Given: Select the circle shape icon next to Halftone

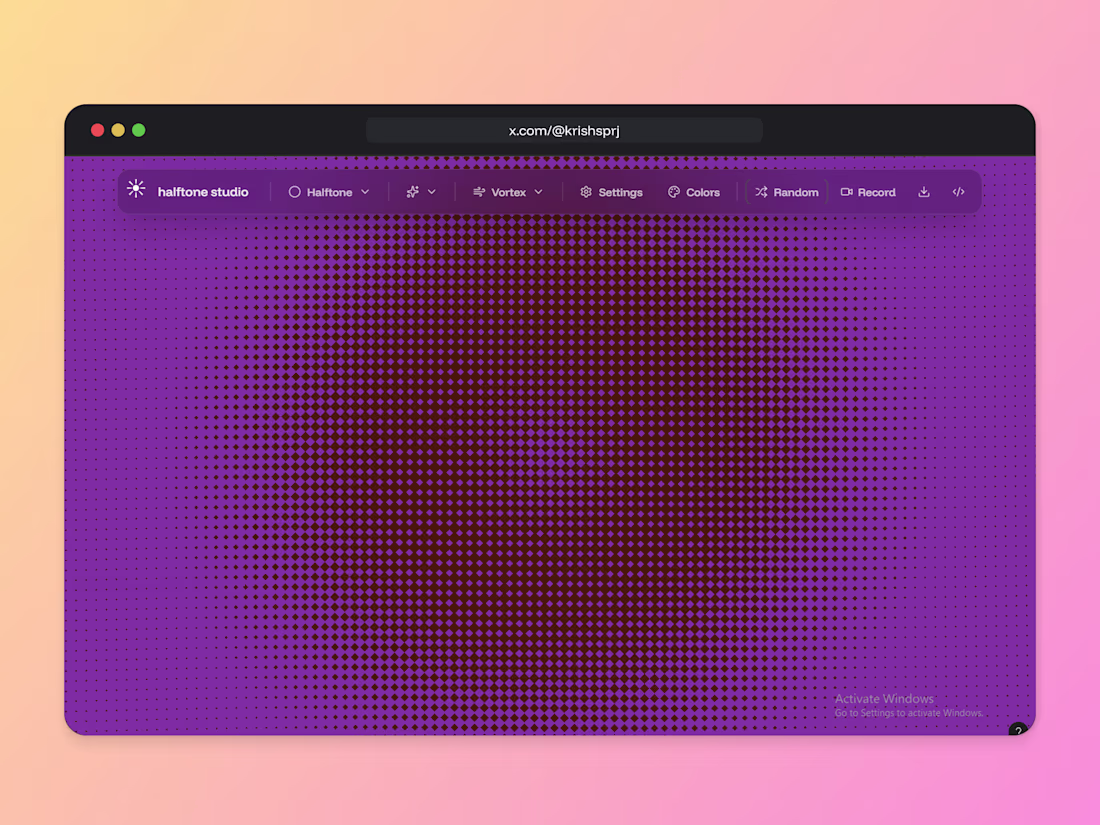Looking at the screenshot, I should 293,191.
